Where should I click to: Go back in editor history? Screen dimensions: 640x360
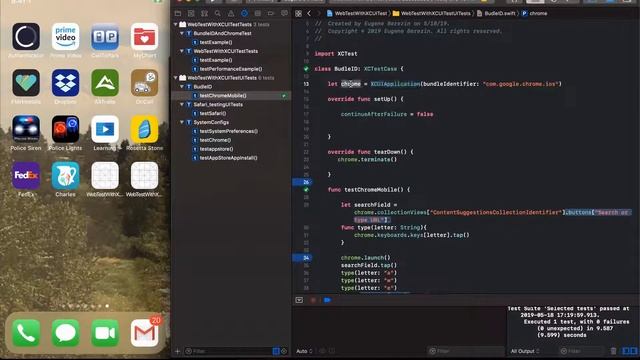(x=309, y=13)
